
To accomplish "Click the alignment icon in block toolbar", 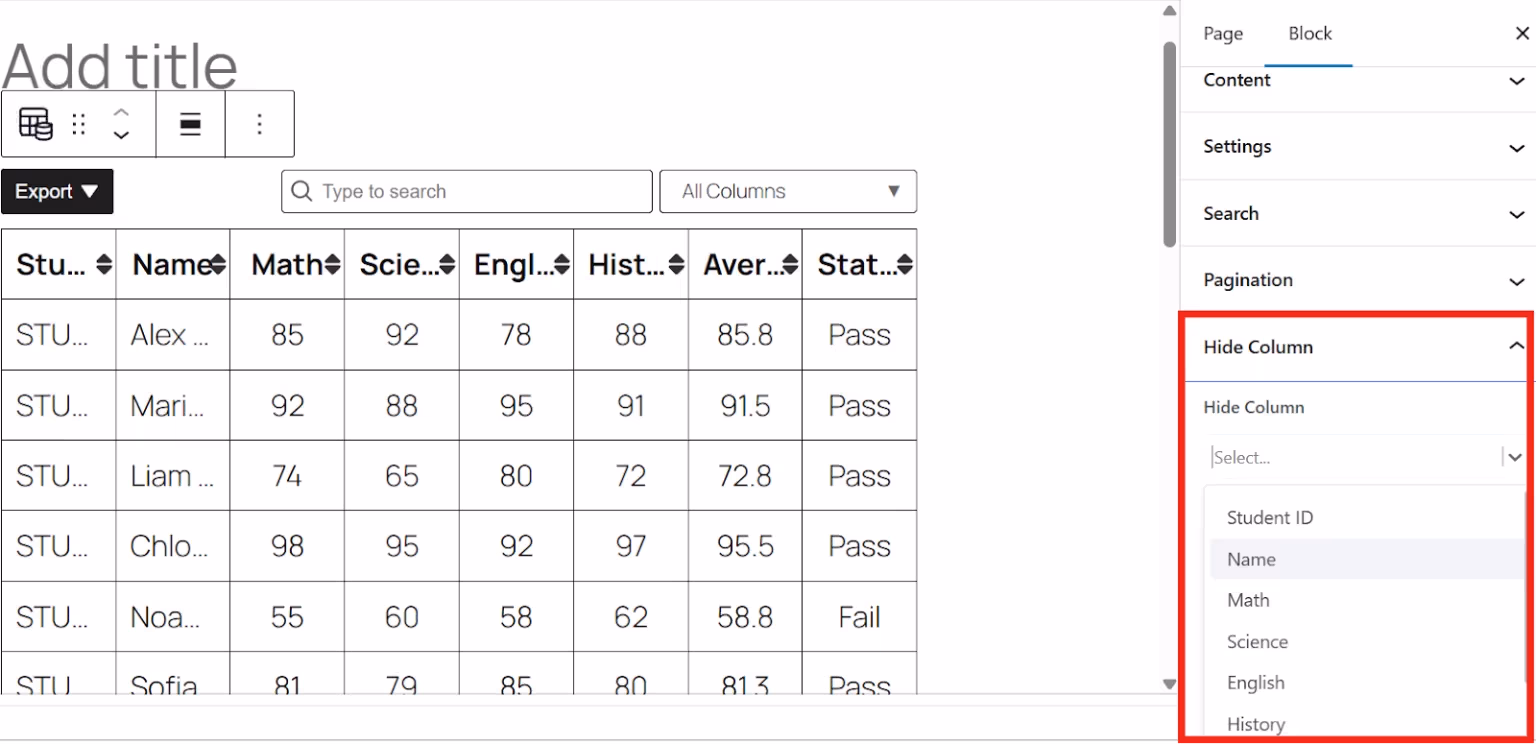I will (x=190, y=123).
